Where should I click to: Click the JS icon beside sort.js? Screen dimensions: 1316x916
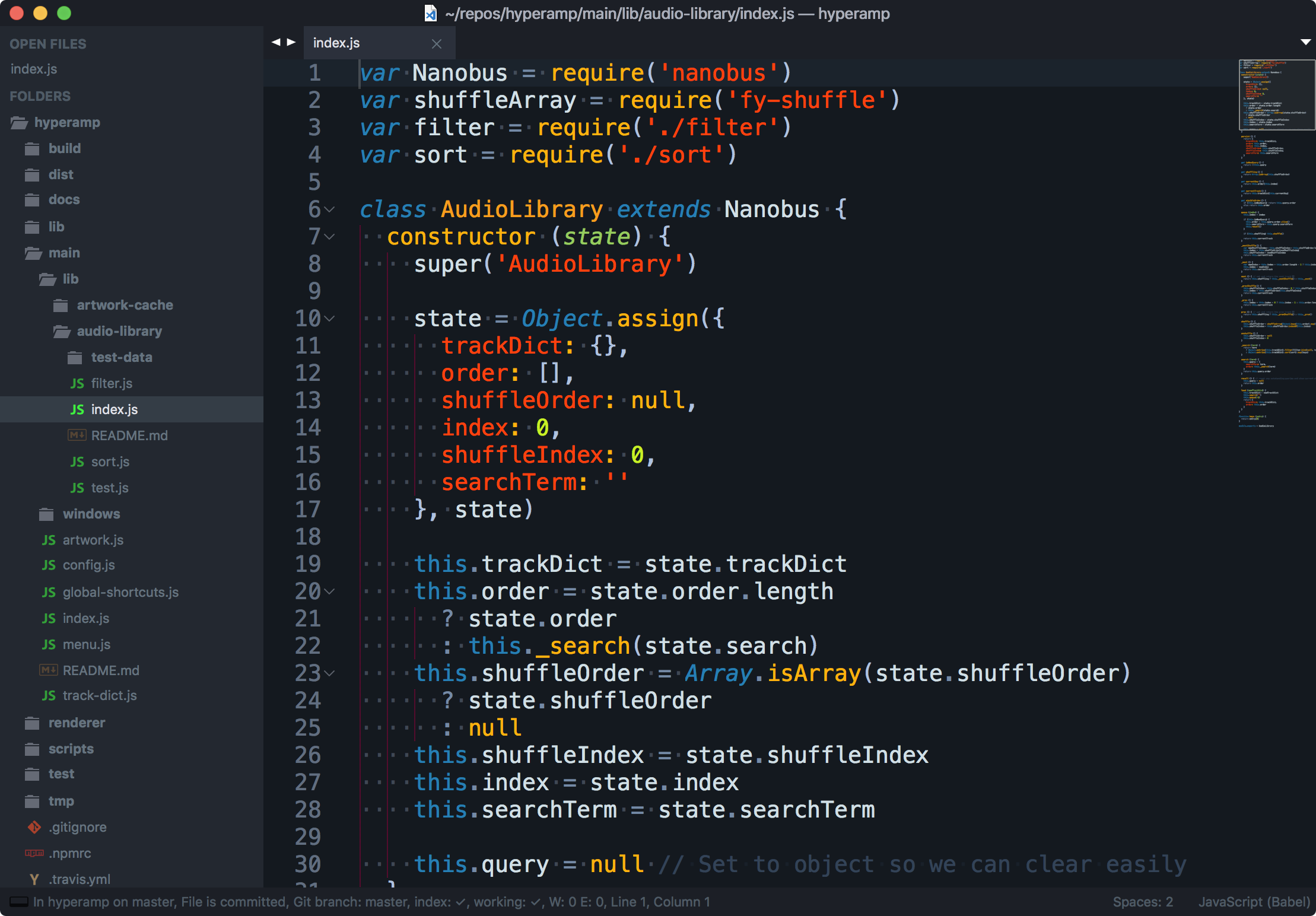point(77,462)
